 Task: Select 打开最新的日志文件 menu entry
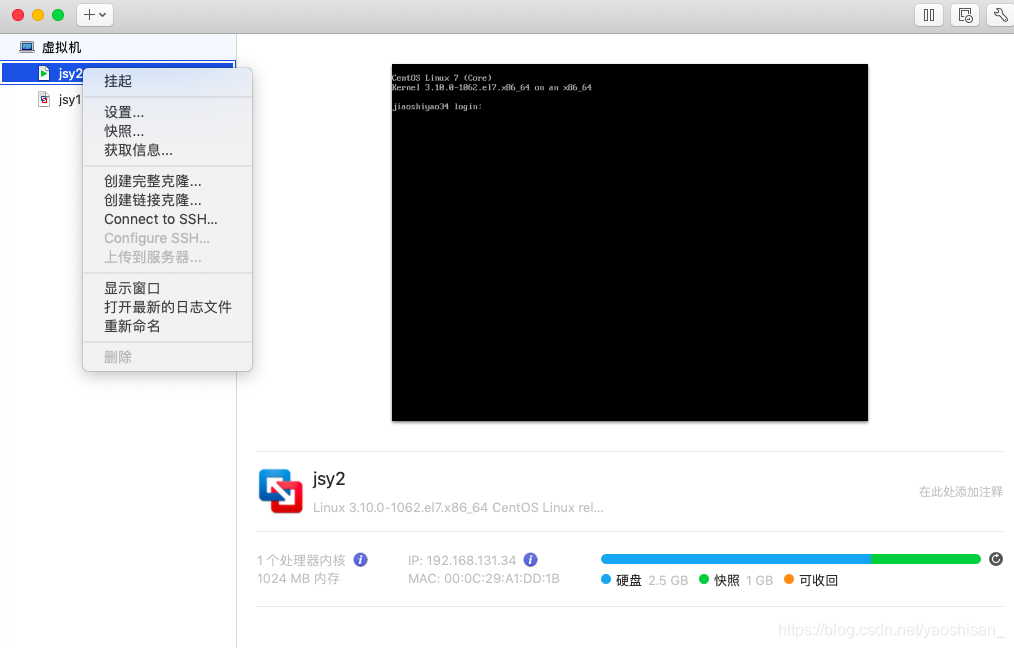point(167,307)
